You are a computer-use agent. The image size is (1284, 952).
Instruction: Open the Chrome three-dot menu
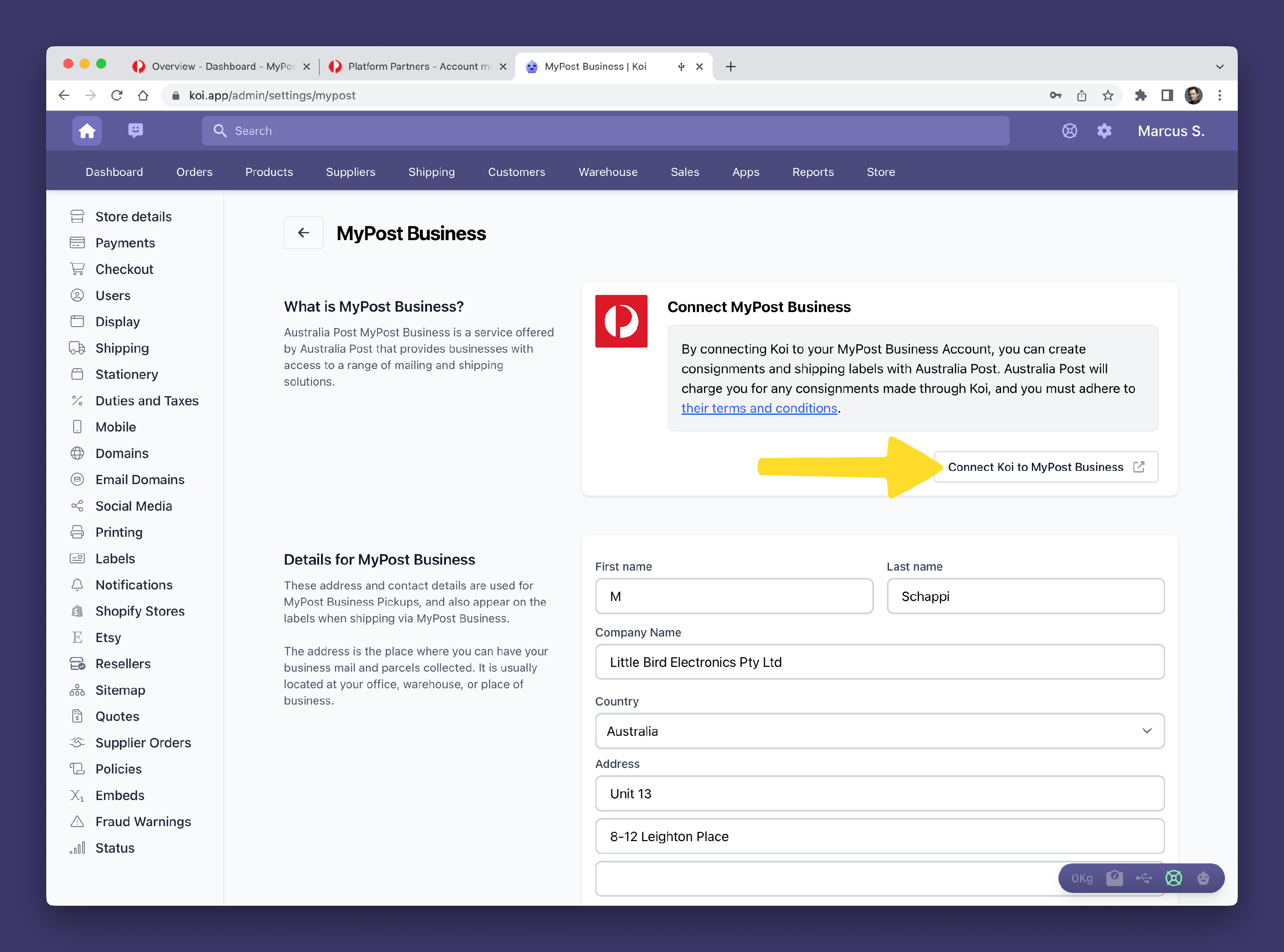1219,95
